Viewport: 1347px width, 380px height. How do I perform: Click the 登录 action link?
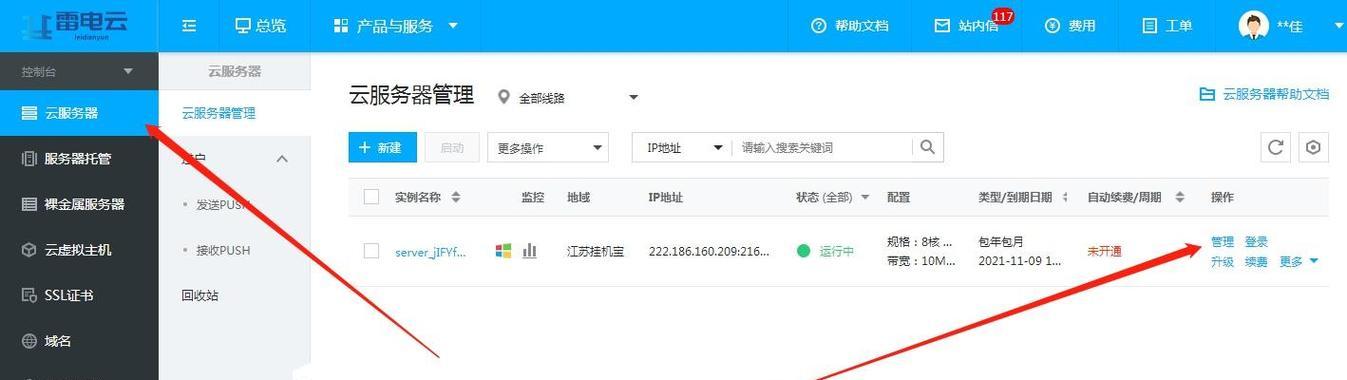pyautogui.click(x=1256, y=241)
